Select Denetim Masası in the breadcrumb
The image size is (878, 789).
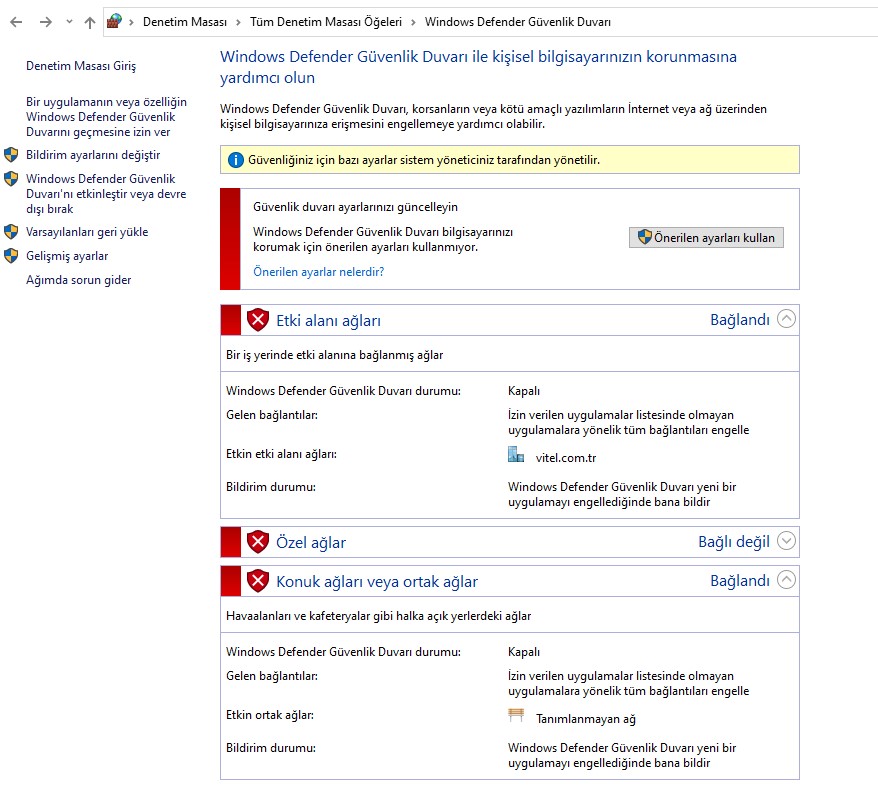coord(185,22)
